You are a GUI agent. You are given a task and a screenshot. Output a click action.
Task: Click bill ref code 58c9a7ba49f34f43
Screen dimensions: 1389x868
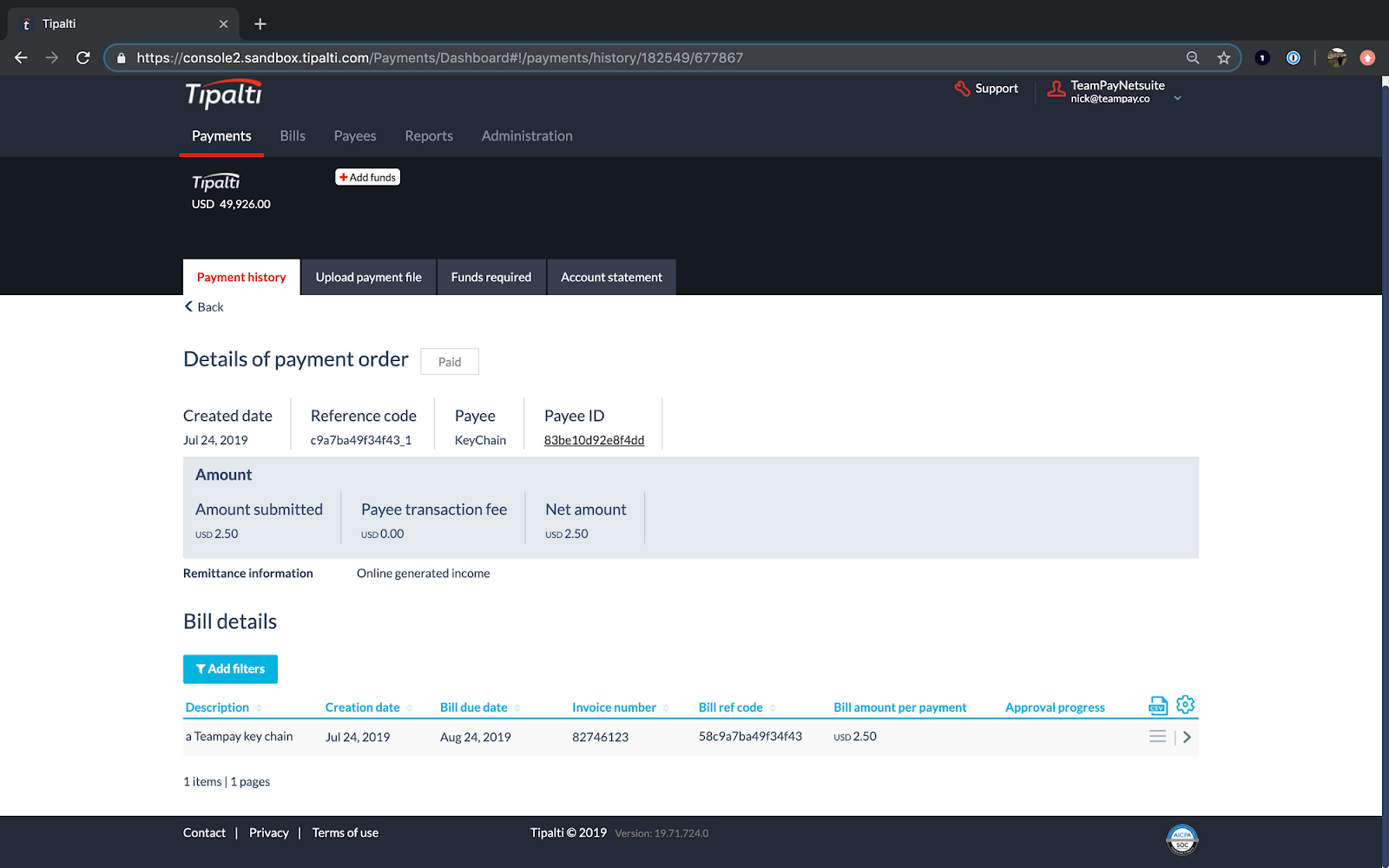750,736
